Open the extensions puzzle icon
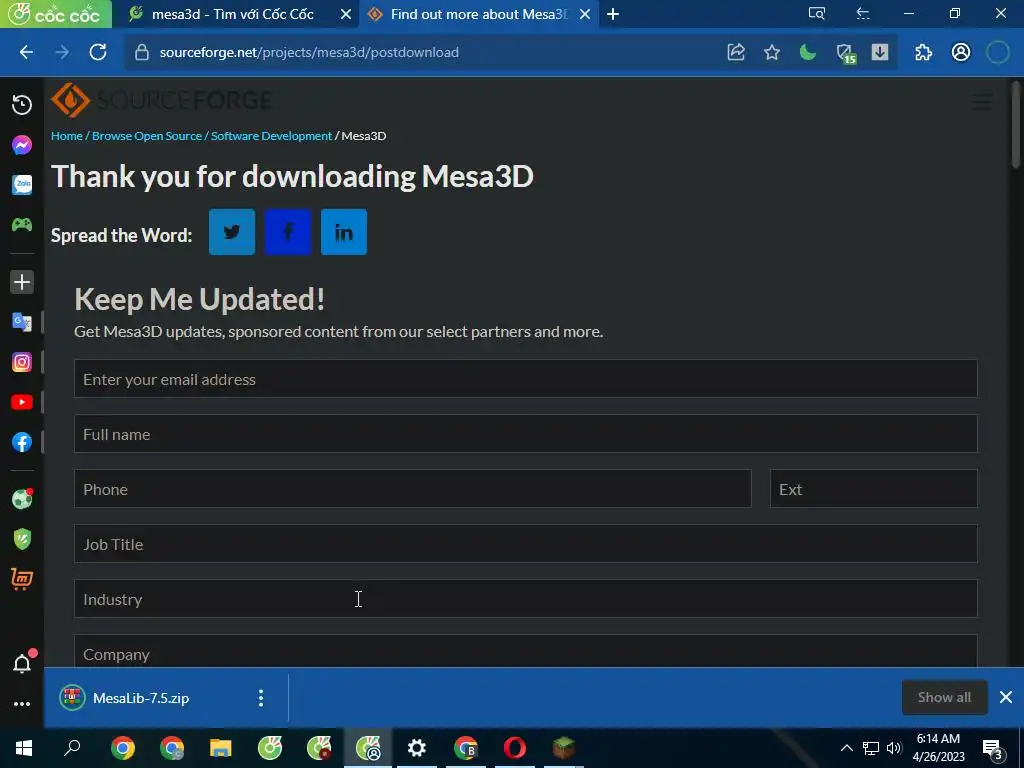This screenshot has height=768, width=1024. 923,52
